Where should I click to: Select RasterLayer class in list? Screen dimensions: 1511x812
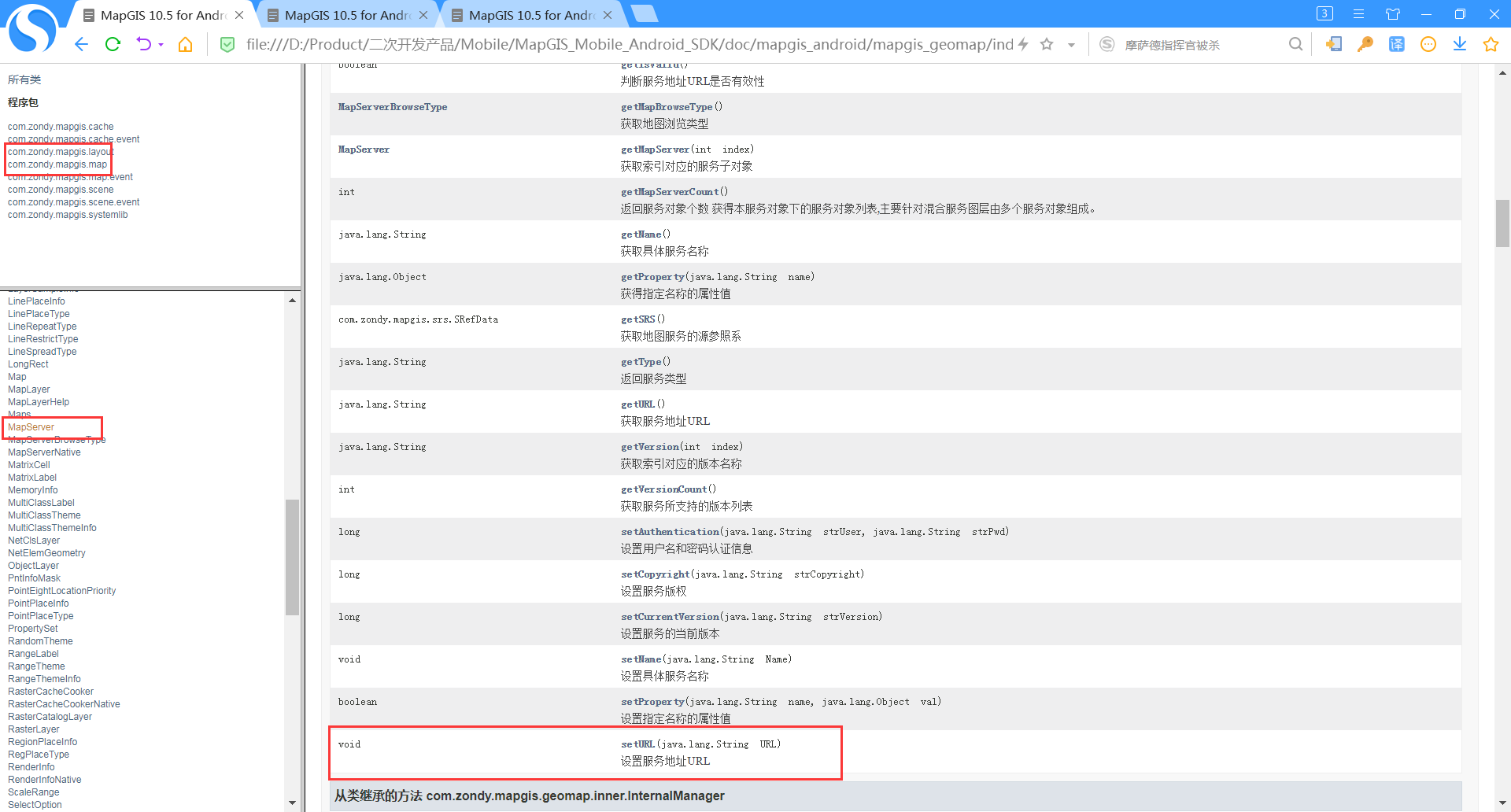coord(33,729)
